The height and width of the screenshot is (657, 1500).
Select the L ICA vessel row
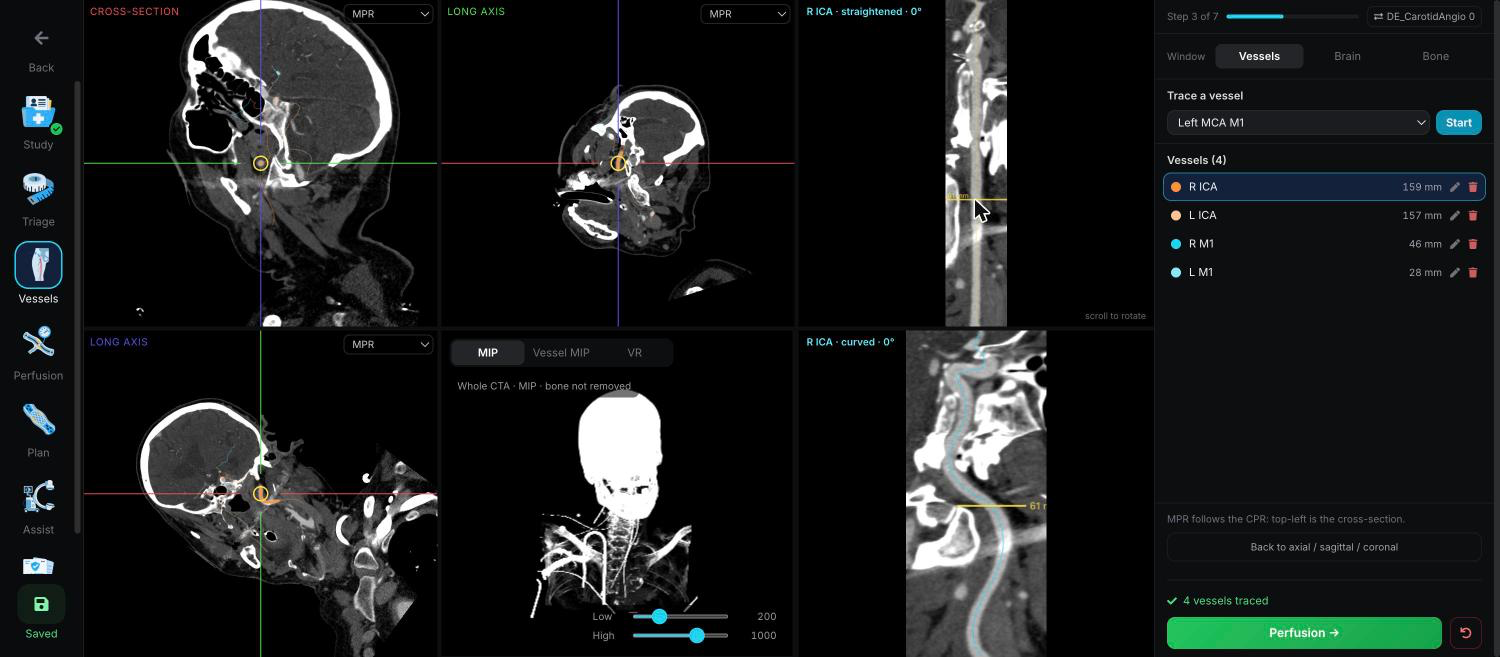click(x=1324, y=215)
